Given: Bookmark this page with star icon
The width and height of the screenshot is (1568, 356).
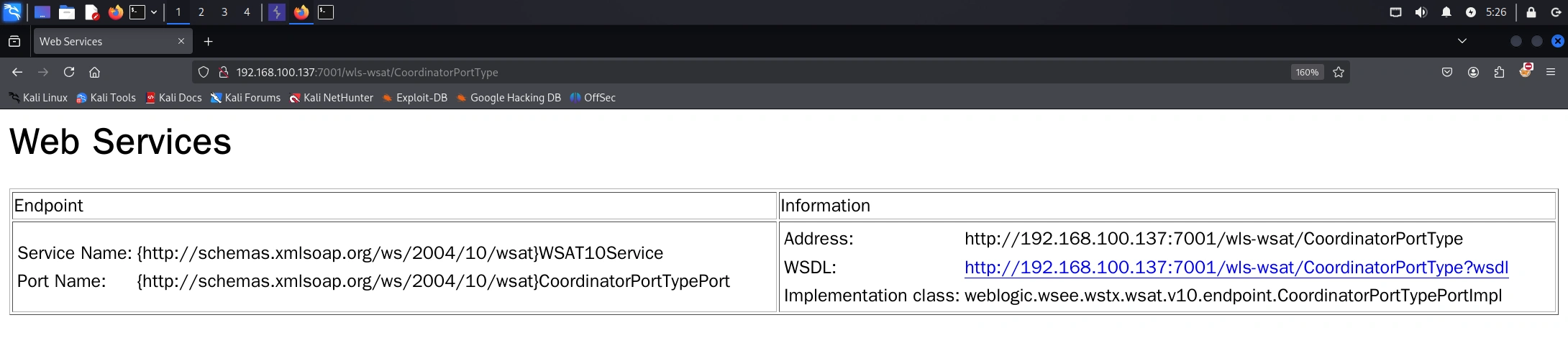Looking at the screenshot, I should coord(1338,72).
